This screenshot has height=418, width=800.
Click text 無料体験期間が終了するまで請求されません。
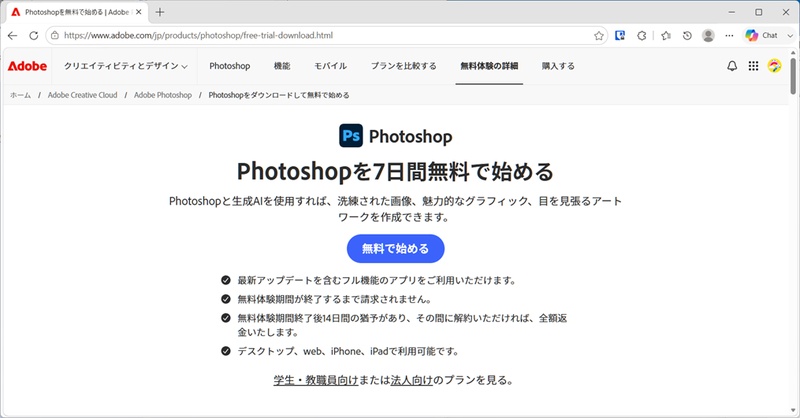pyautogui.click(x=335, y=299)
